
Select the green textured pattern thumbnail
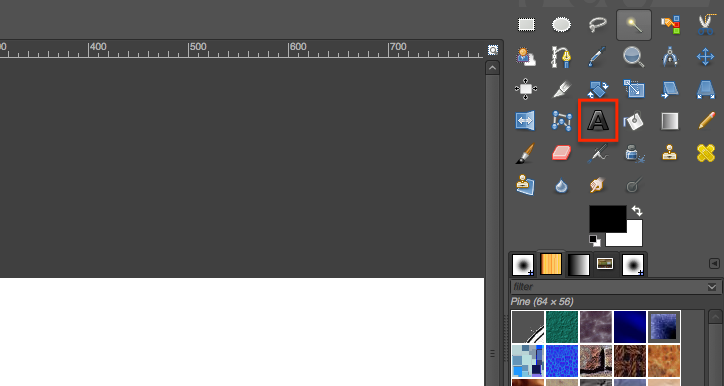coord(562,327)
